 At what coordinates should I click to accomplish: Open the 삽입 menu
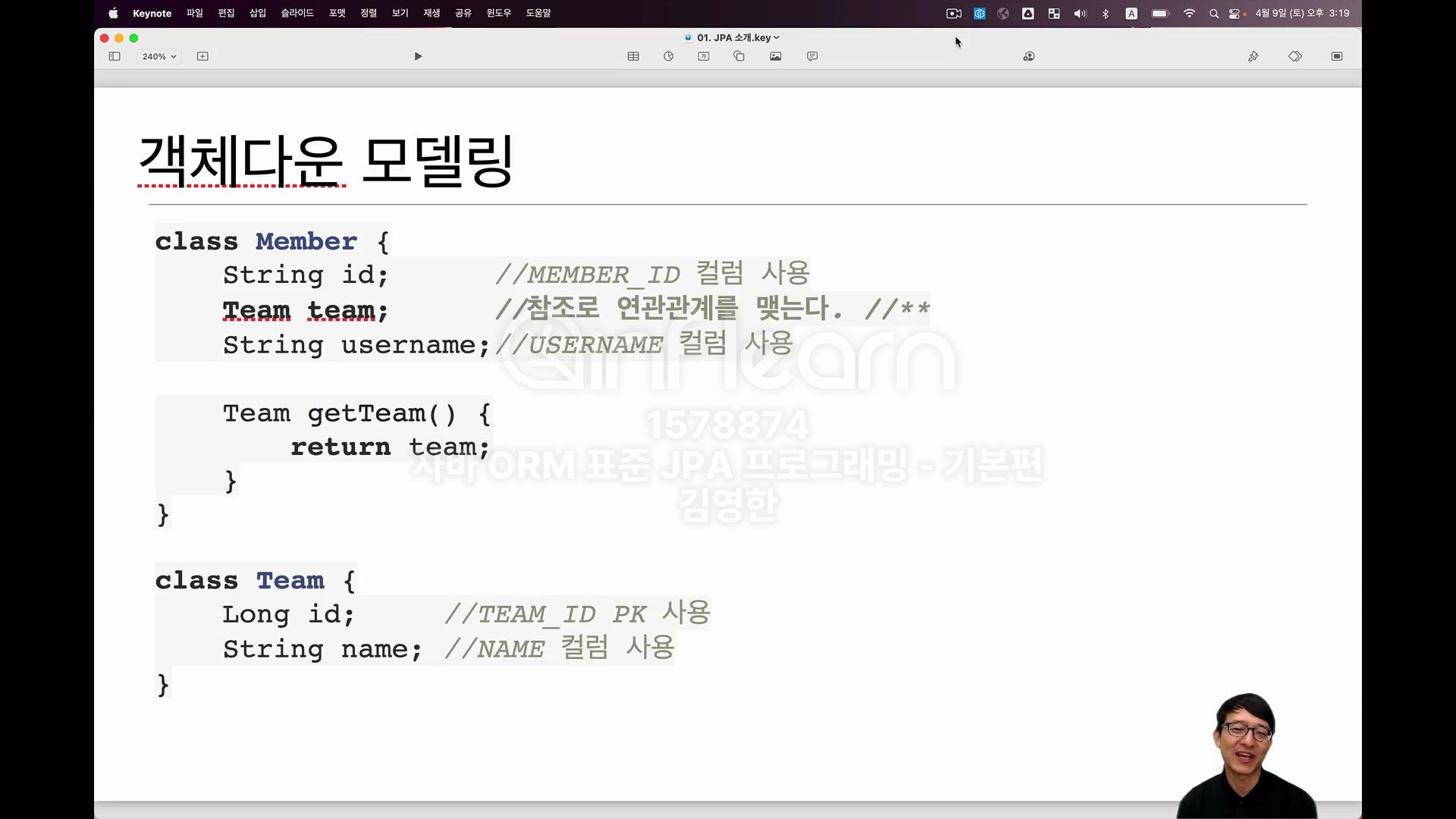pos(258,13)
